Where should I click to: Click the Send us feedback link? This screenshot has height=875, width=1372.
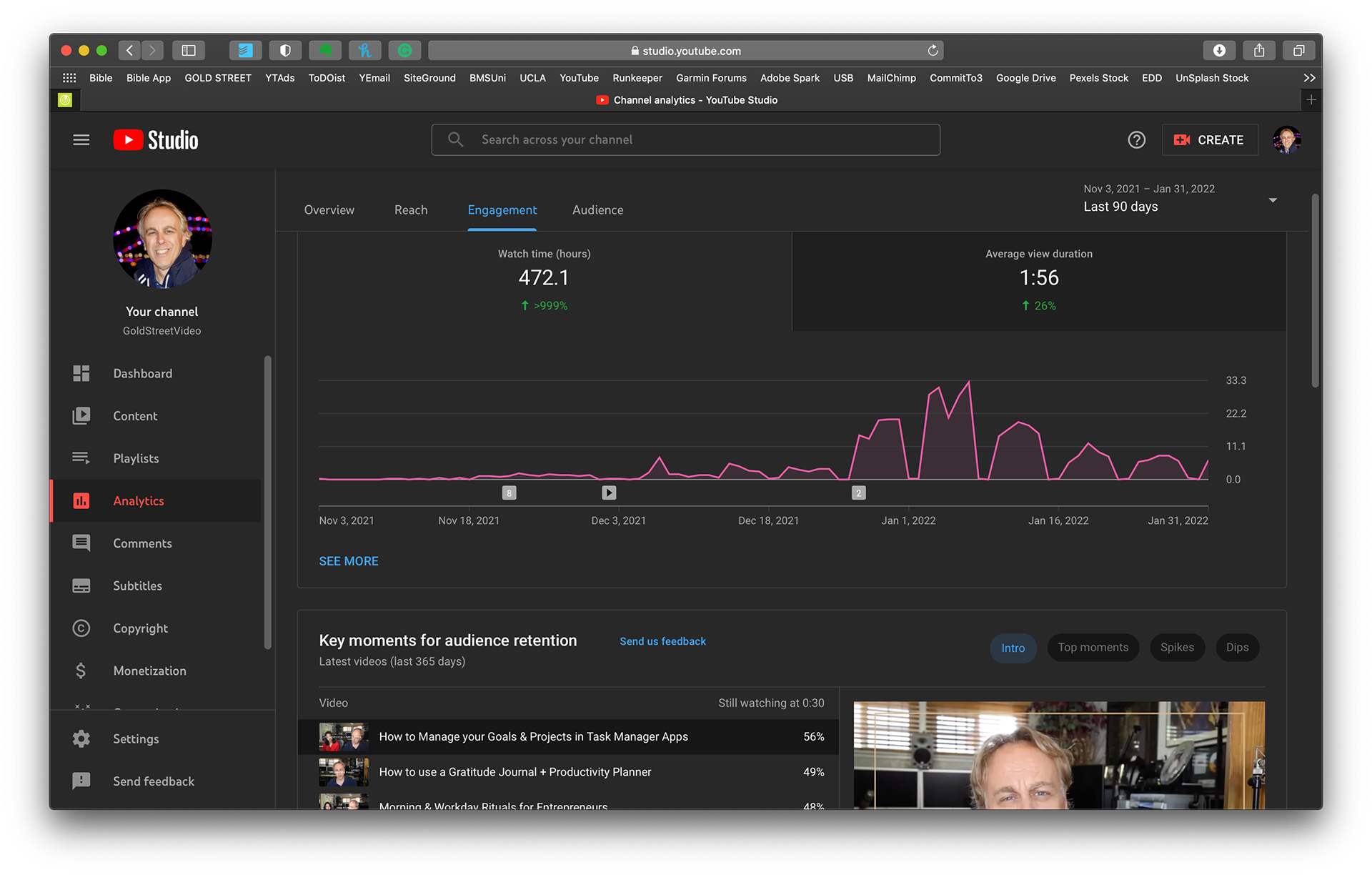pos(662,641)
